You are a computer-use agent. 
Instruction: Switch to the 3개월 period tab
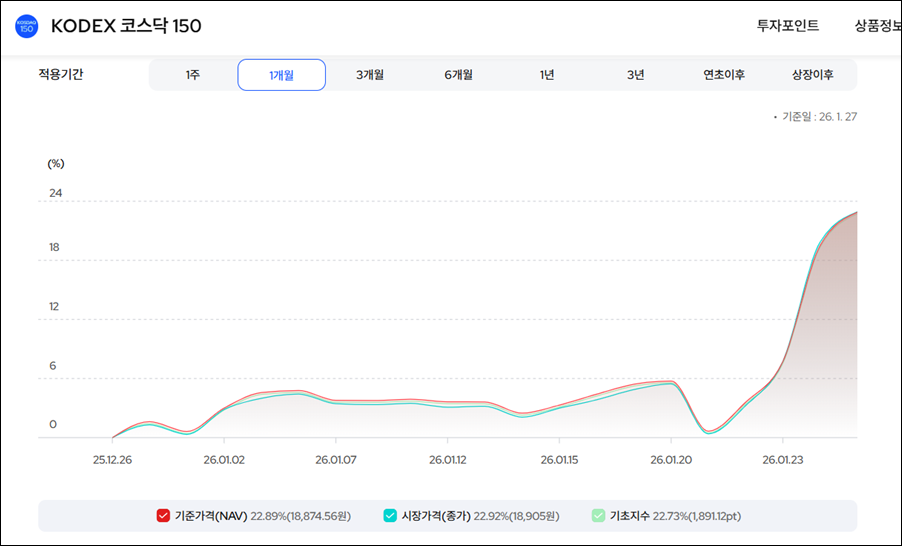point(370,75)
